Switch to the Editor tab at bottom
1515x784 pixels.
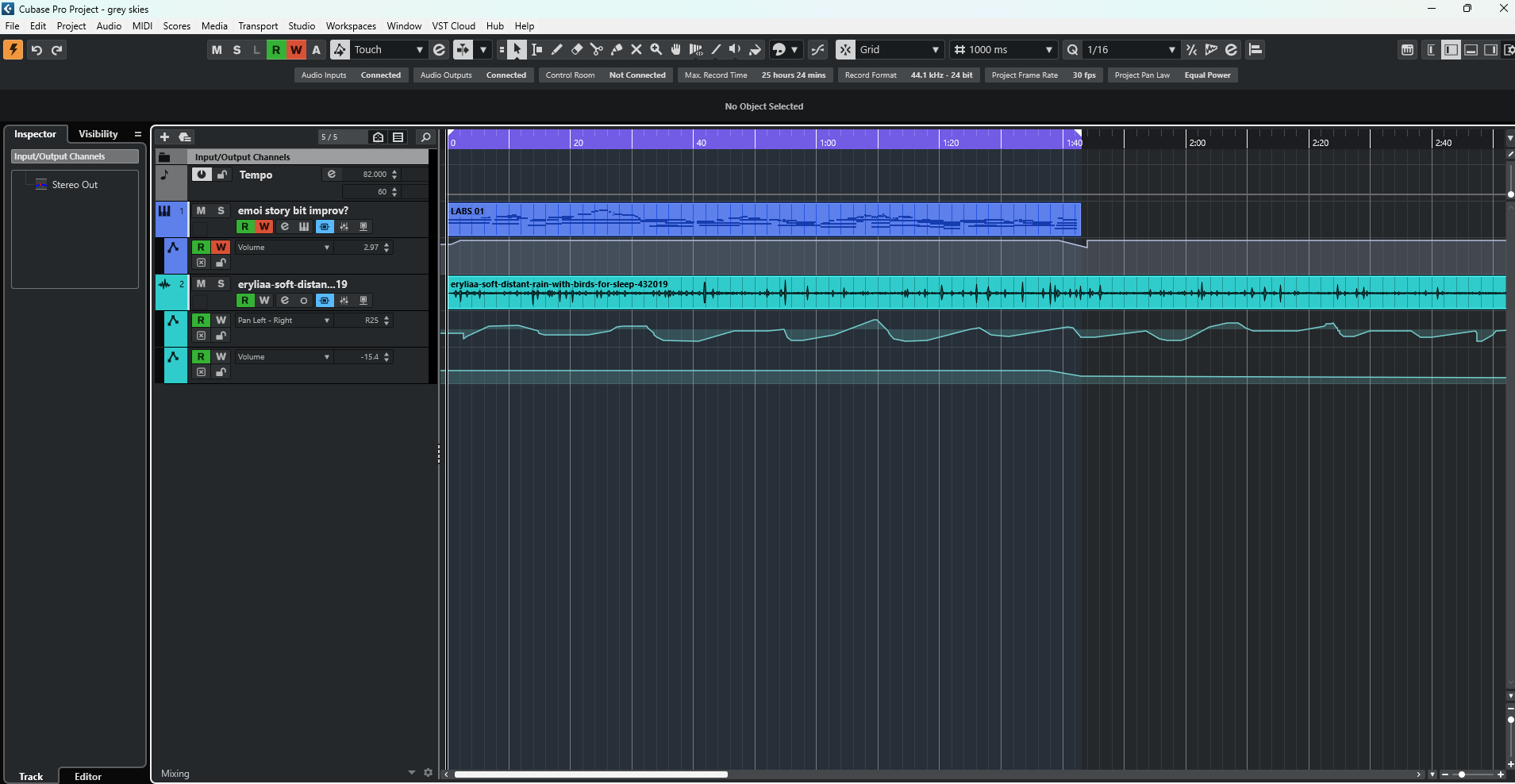coord(88,776)
